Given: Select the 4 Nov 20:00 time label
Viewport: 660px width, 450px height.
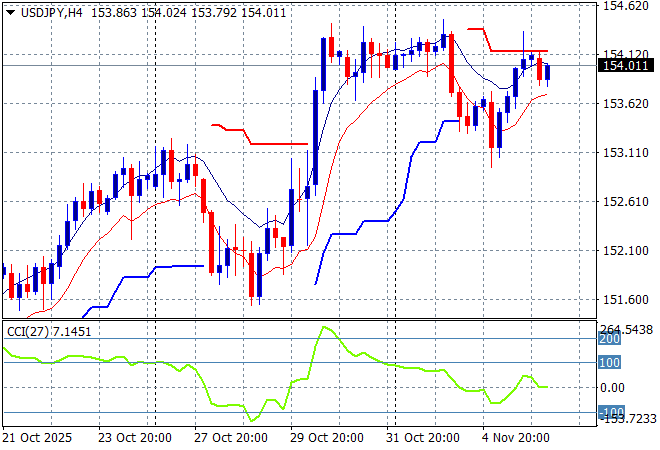Looking at the screenshot, I should [516, 438].
